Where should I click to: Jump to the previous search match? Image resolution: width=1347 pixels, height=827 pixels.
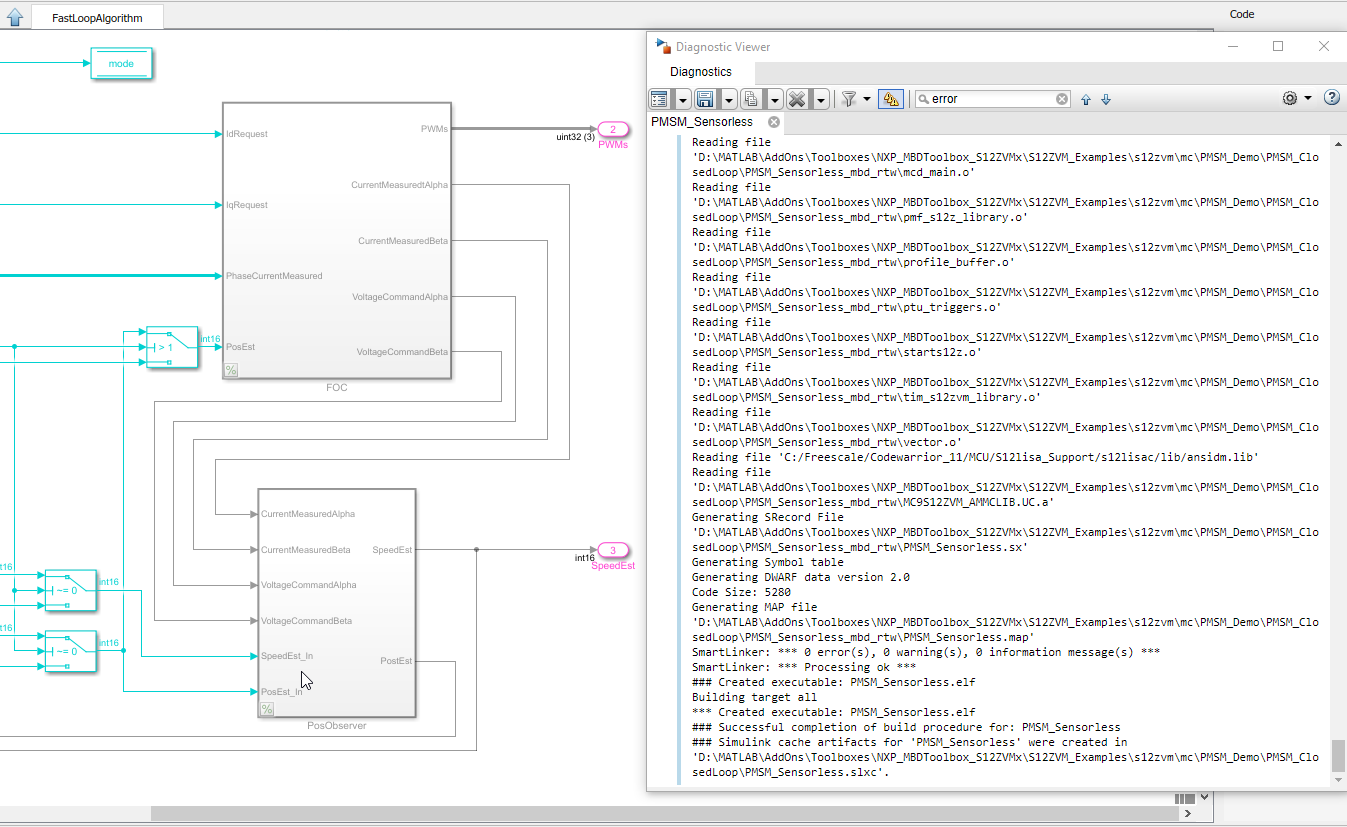point(1086,99)
